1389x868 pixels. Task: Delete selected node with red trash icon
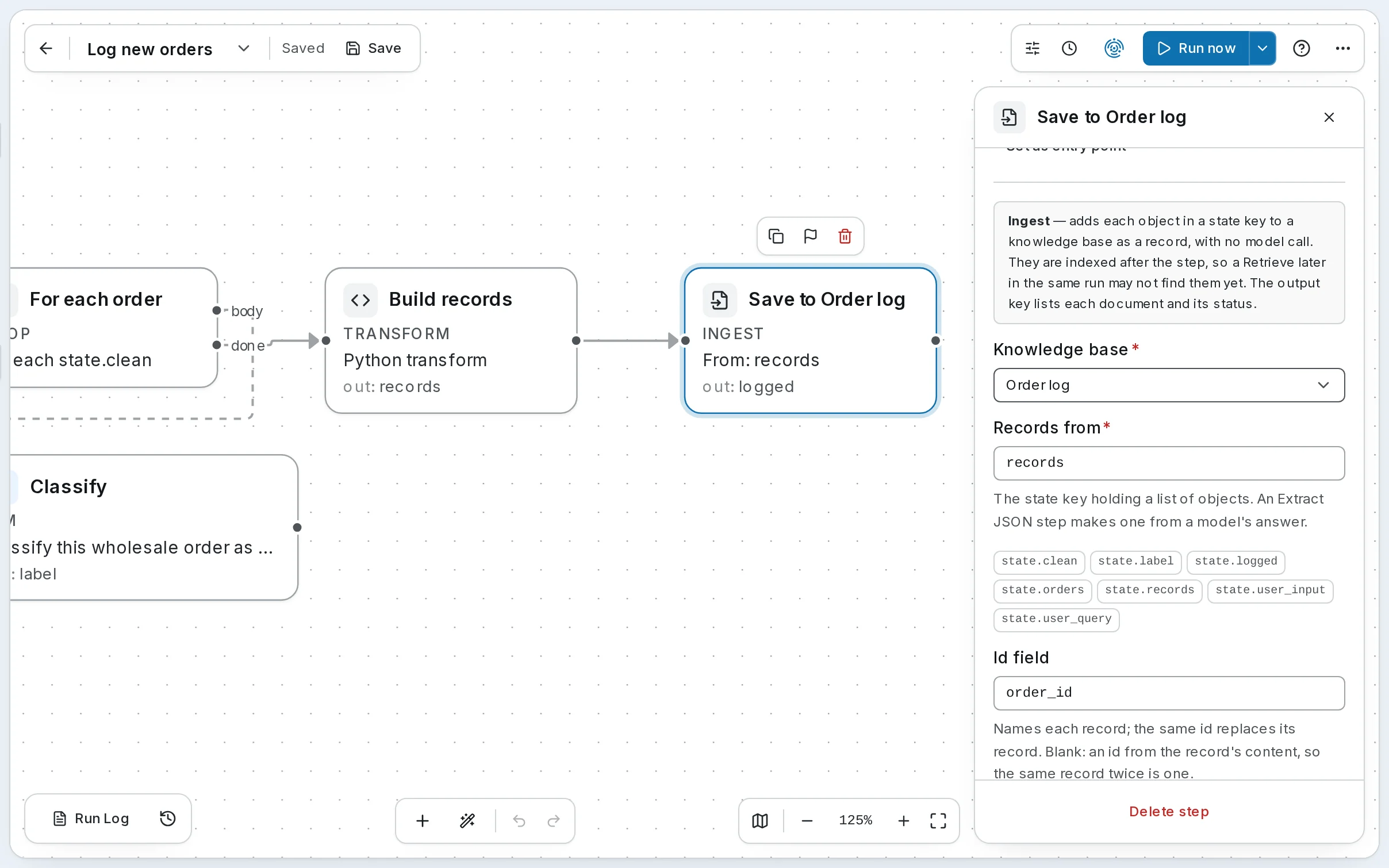[845, 236]
